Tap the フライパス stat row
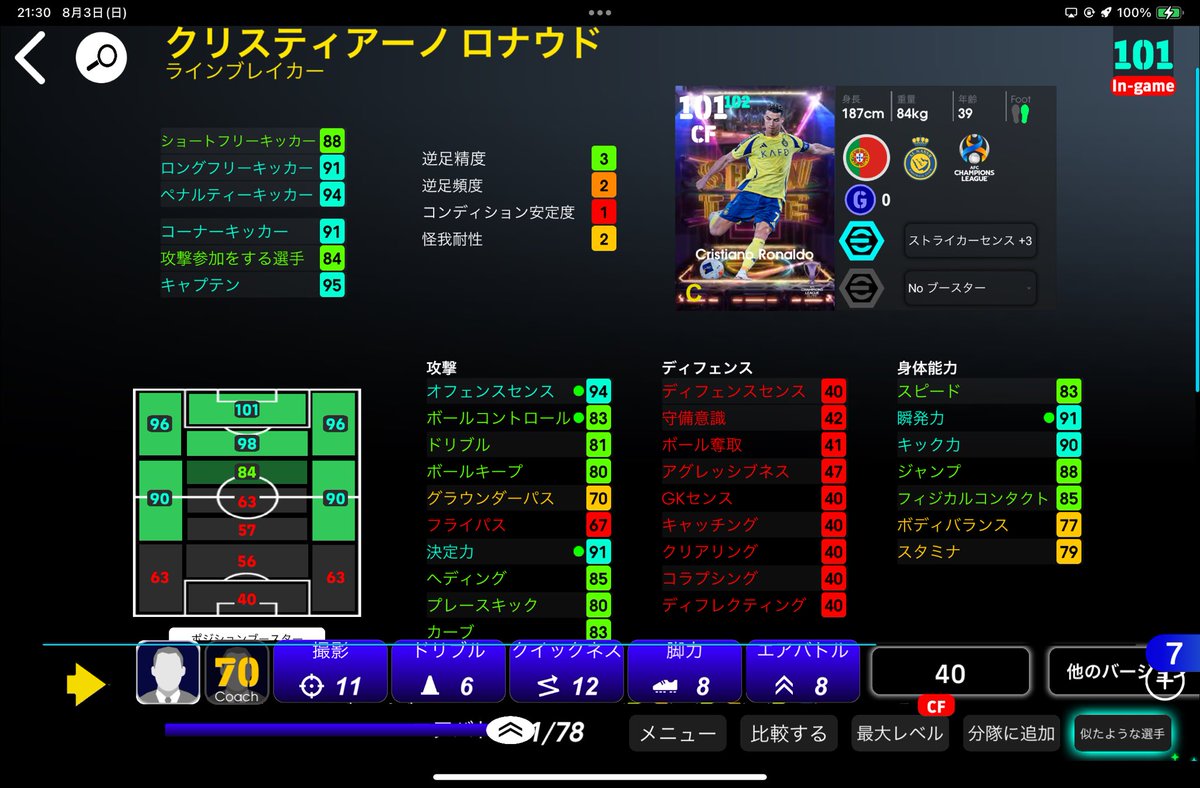 point(518,525)
